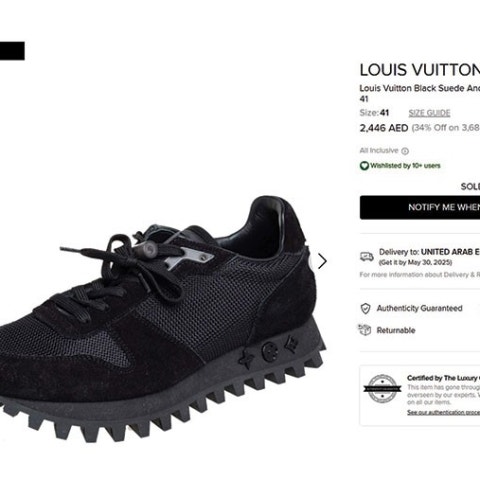Click the black sneaker product image
The image size is (480, 480).
(x=158, y=318)
